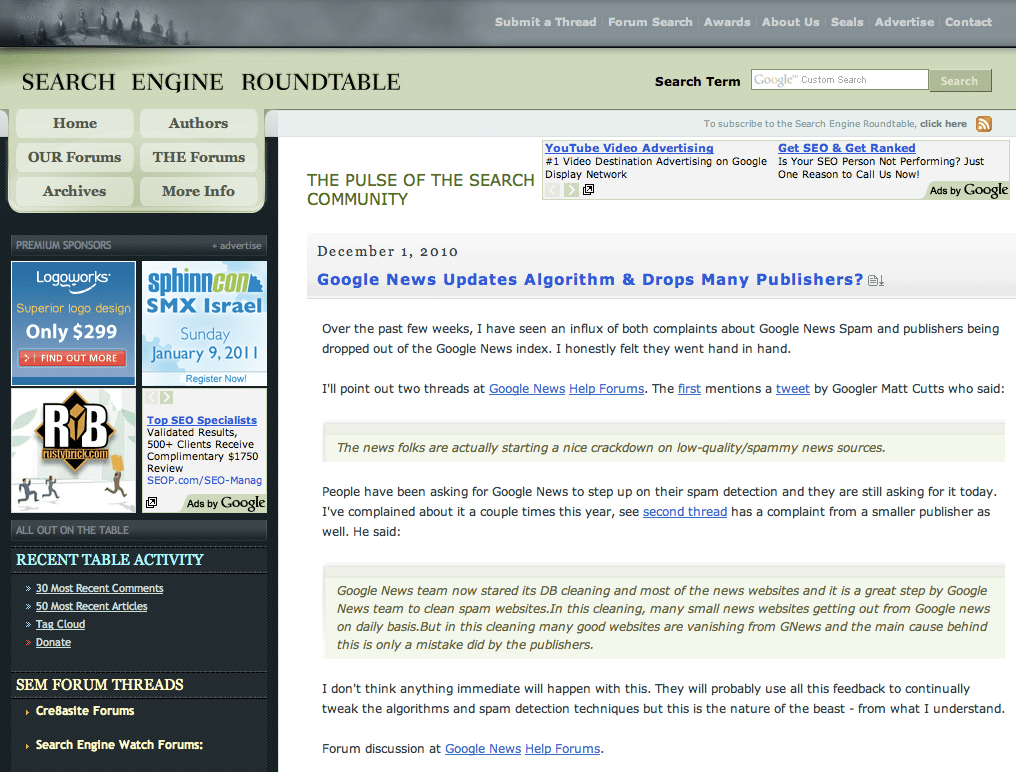Viewport: 1016px width, 772px height.
Task: Click the print icon beside article title
Action: click(x=876, y=281)
